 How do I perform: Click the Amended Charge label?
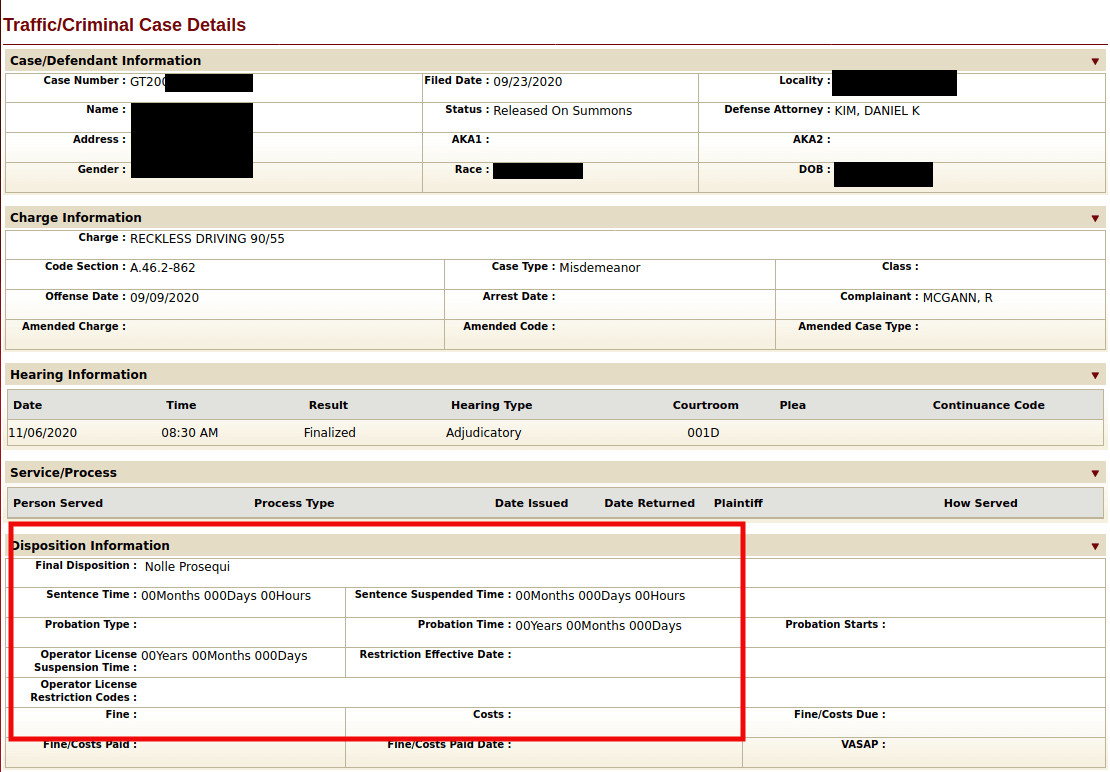coord(74,326)
